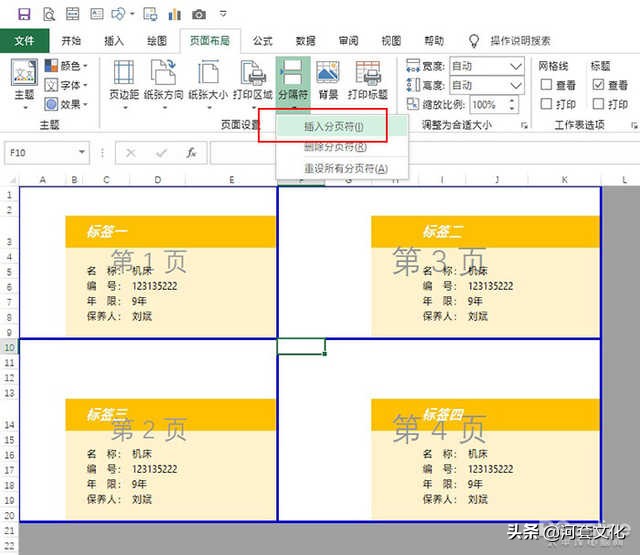The height and width of the screenshot is (555, 640).
Task: Open the 主题 (Themes) gallery button
Action: (x=24, y=84)
